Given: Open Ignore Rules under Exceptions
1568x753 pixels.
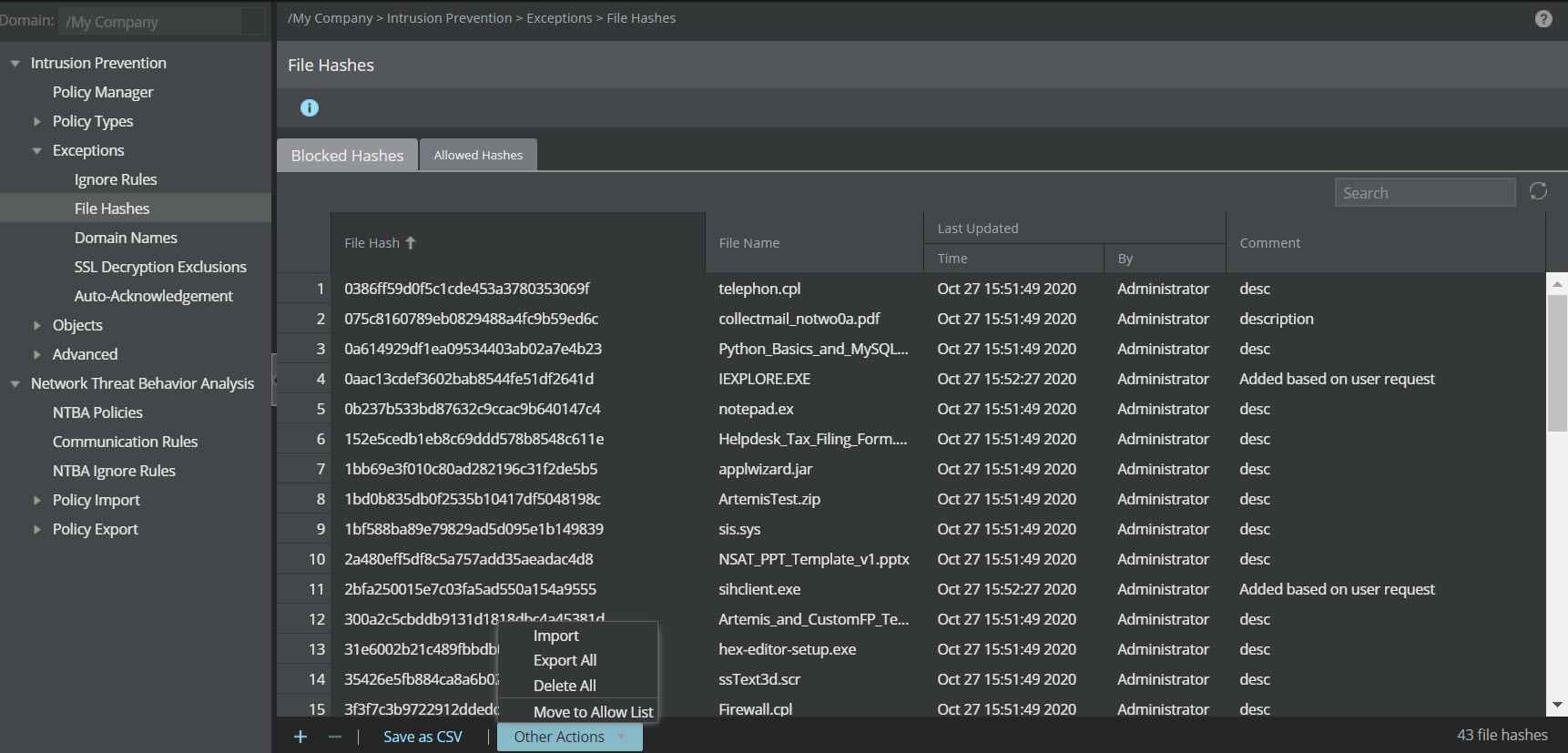Looking at the screenshot, I should coord(116,179).
